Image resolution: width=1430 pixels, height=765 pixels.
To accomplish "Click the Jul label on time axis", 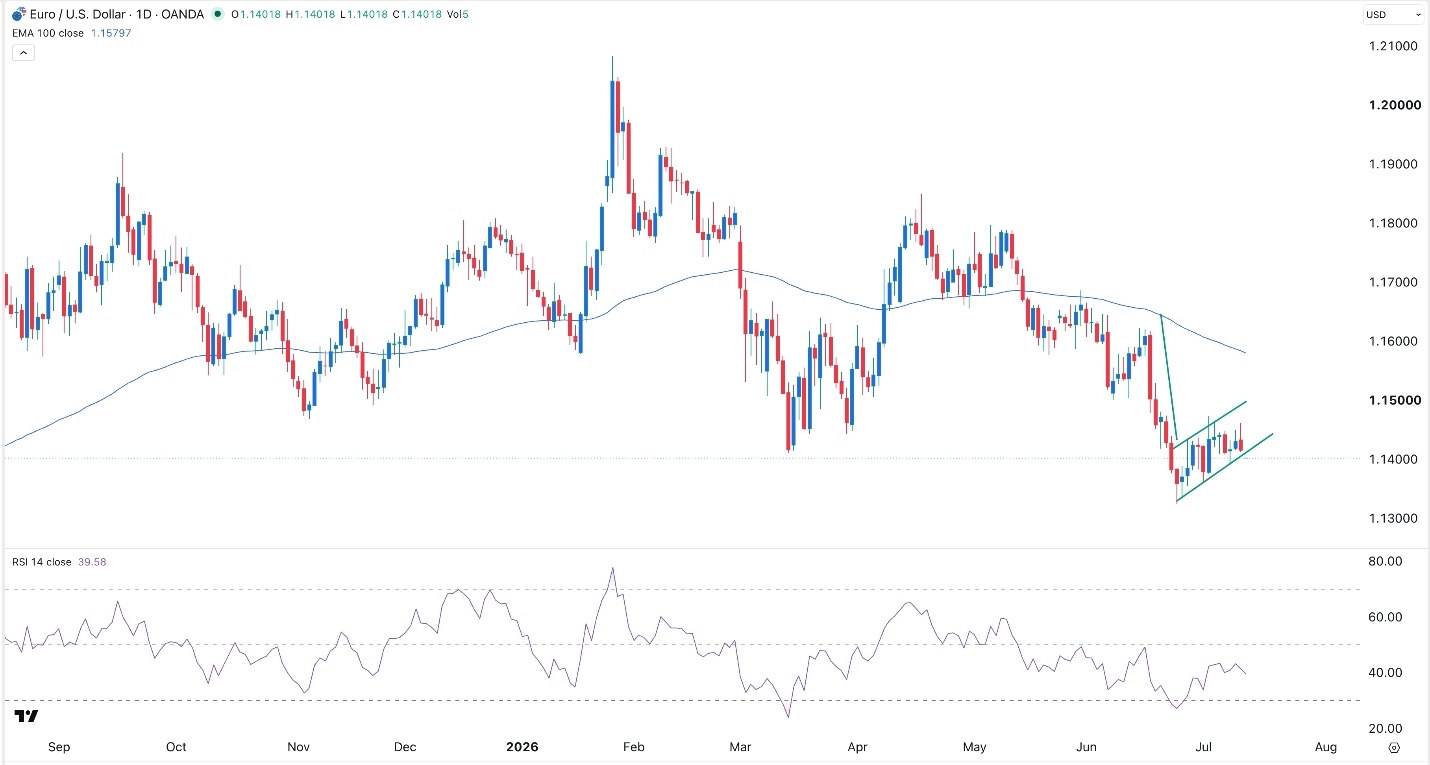I will [x=1203, y=747].
